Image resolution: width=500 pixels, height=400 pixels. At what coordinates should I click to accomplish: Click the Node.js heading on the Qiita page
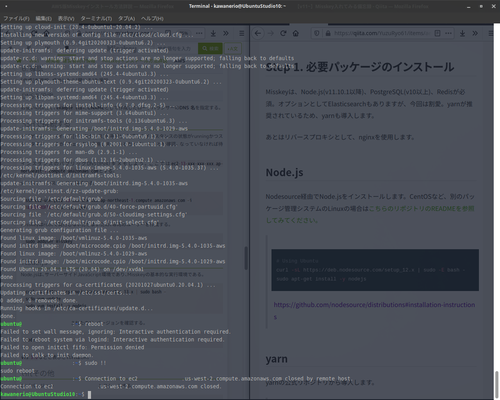pos(284,172)
